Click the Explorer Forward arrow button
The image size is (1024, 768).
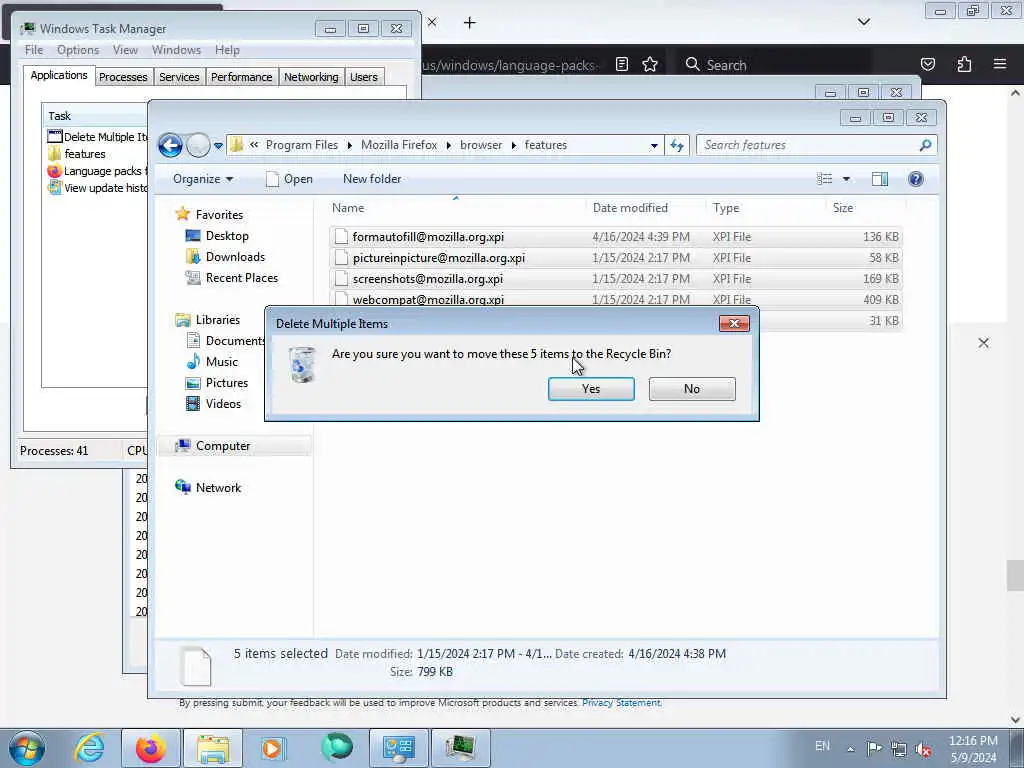(198, 145)
